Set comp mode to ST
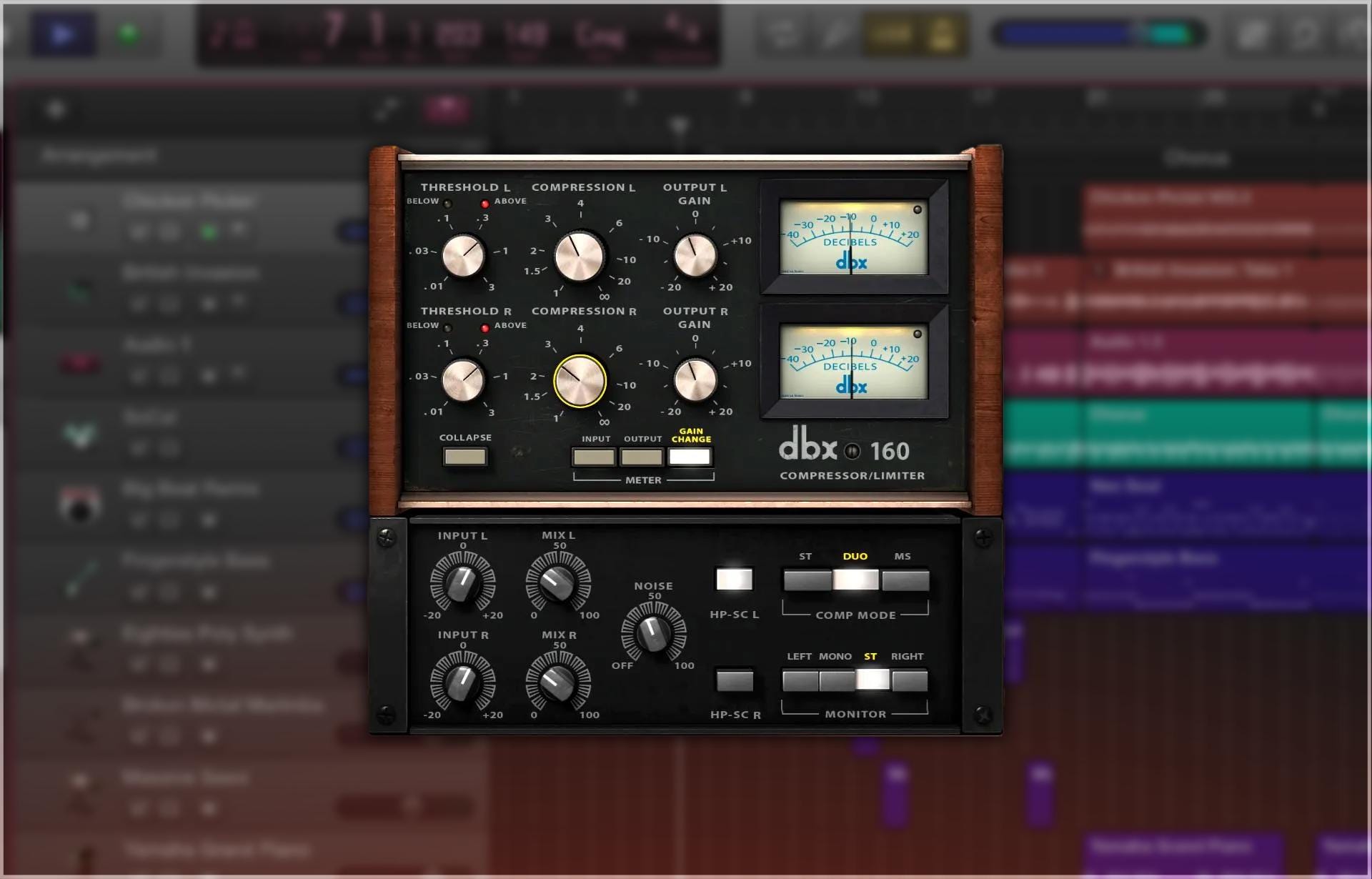Image resolution: width=1372 pixels, height=879 pixels. [807, 580]
